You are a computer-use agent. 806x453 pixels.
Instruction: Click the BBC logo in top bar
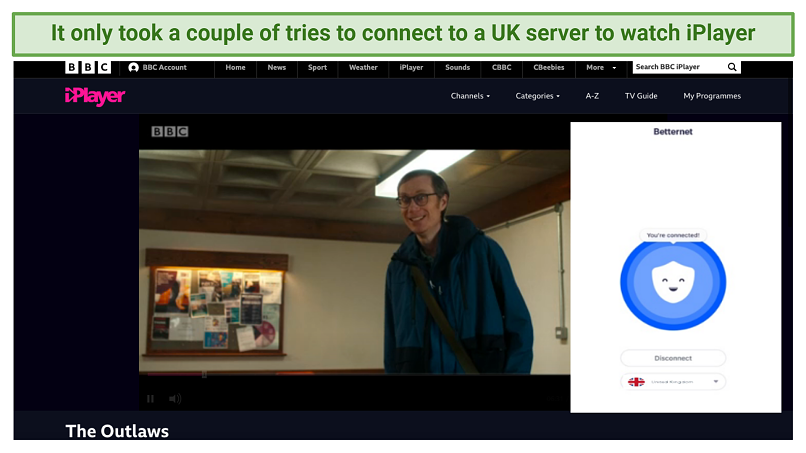click(x=88, y=67)
